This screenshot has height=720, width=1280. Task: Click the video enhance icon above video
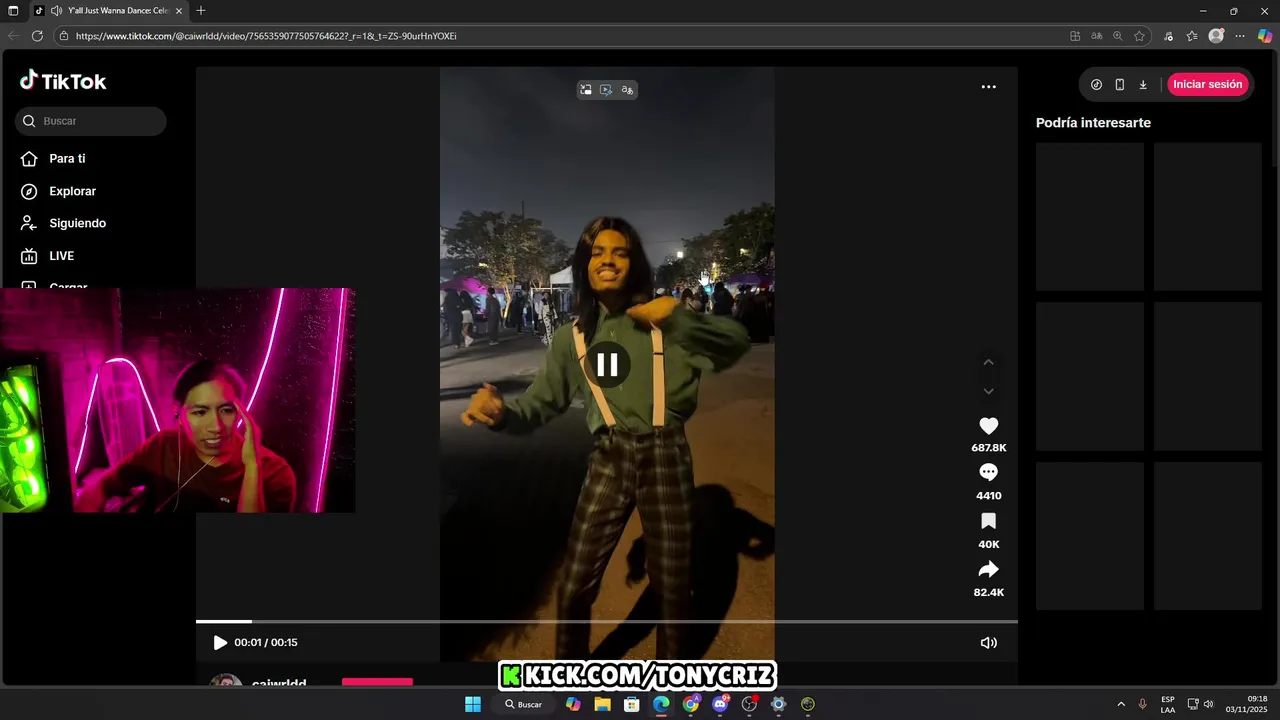click(x=606, y=90)
